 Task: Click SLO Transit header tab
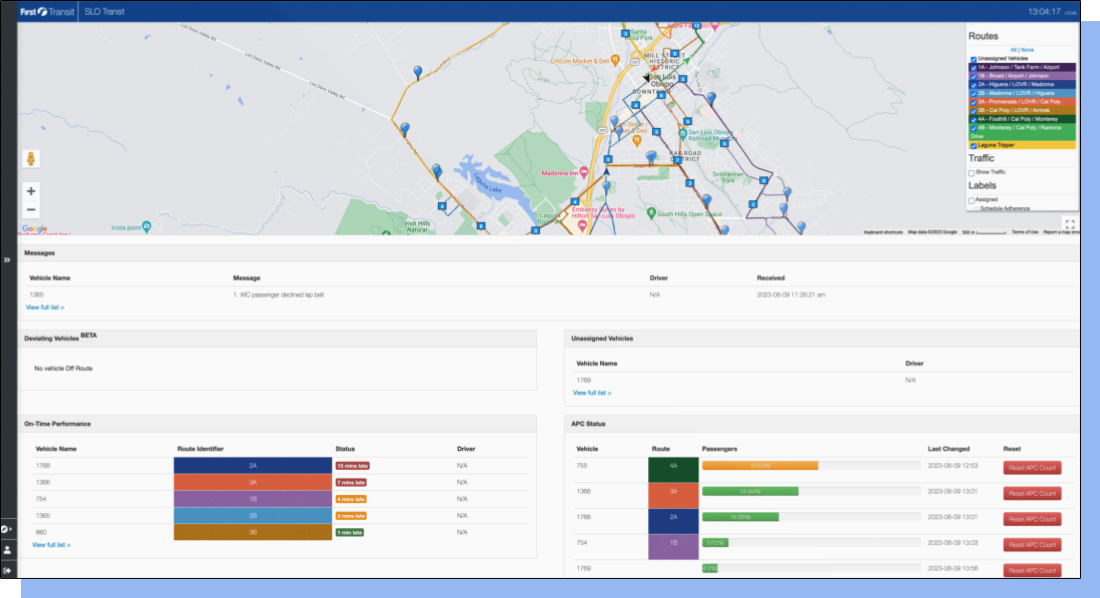[x=105, y=11]
